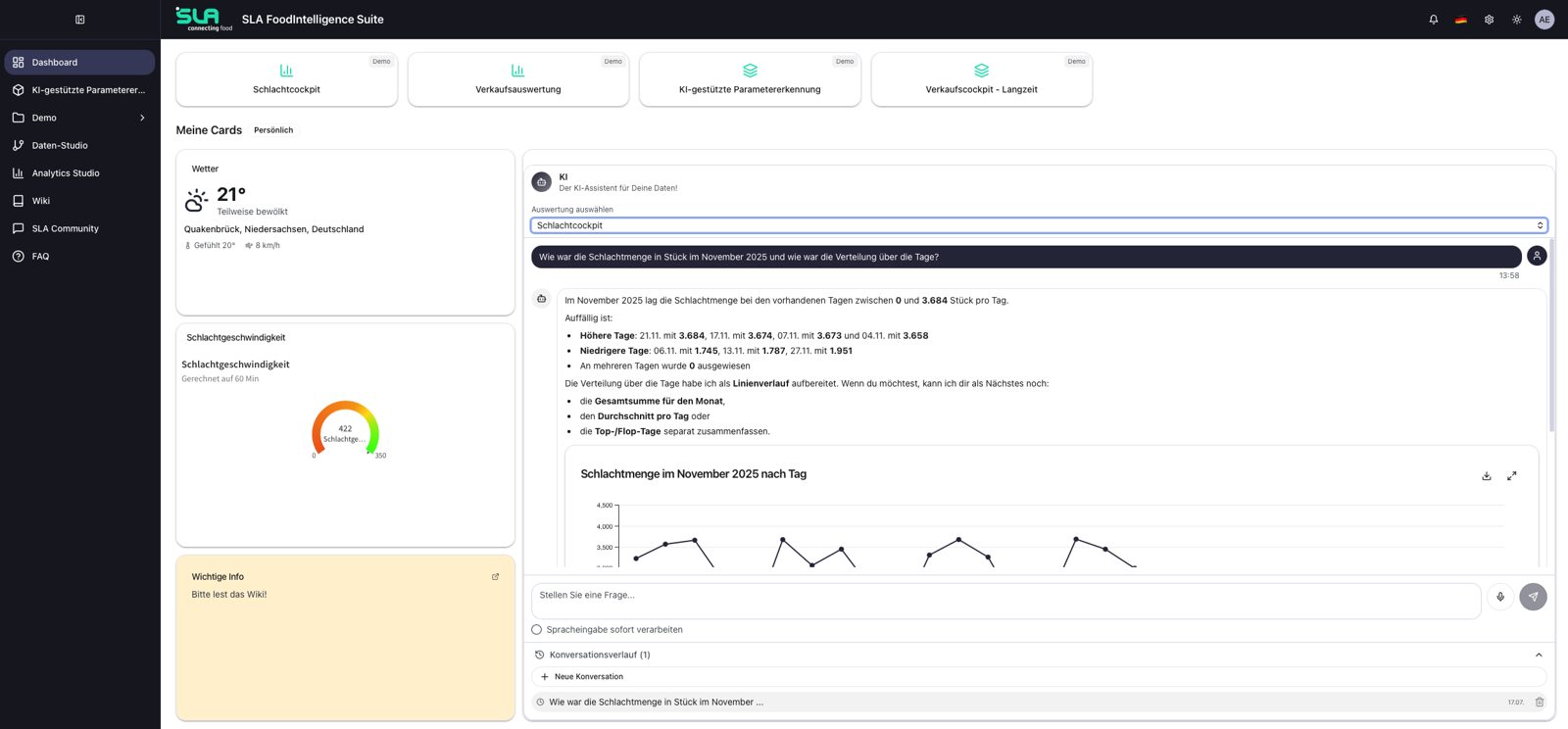Image resolution: width=1568 pixels, height=729 pixels.
Task: Toggle light/dark theme sun icon
Action: tap(1517, 20)
